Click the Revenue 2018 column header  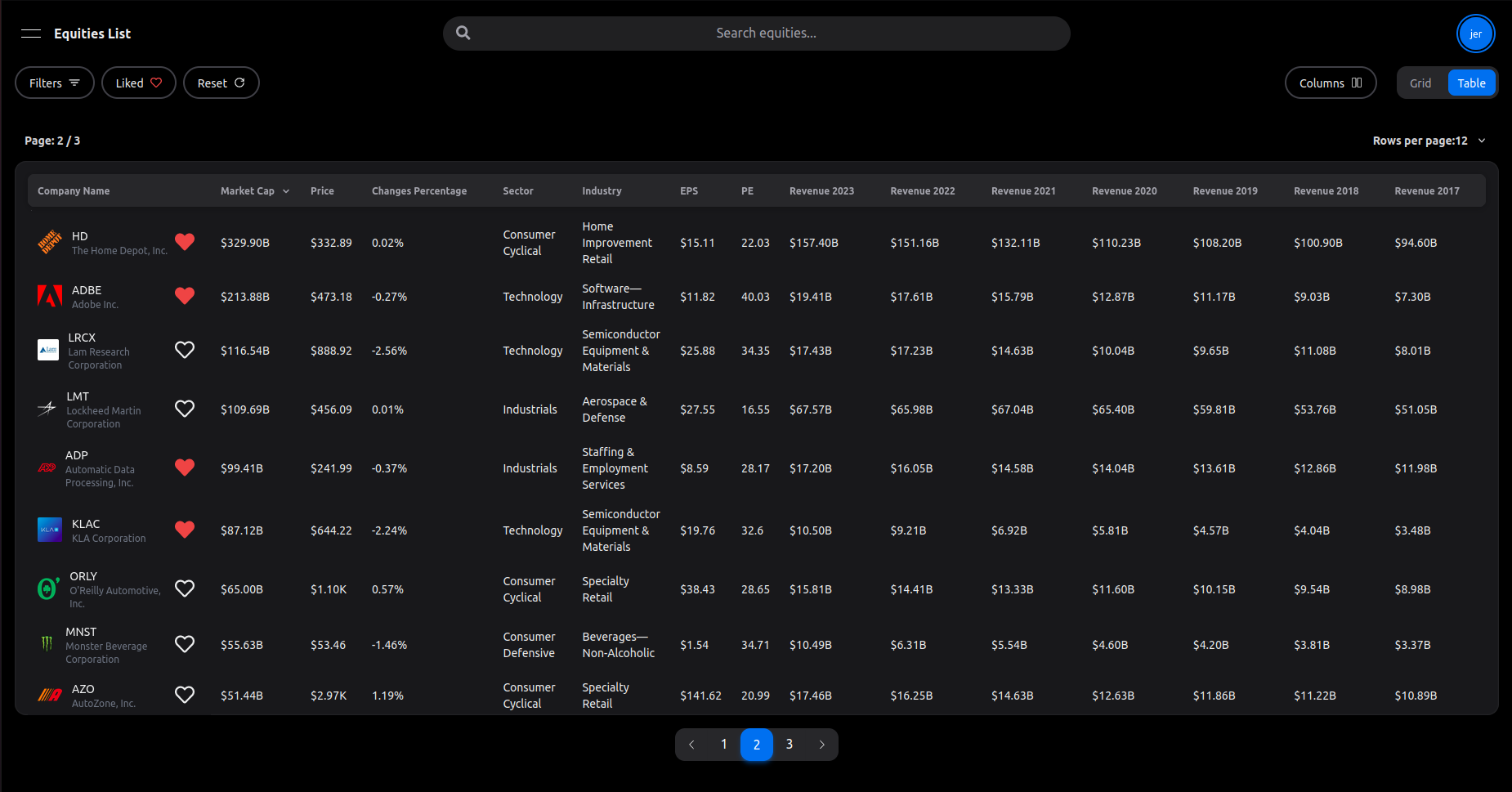[x=1326, y=191]
